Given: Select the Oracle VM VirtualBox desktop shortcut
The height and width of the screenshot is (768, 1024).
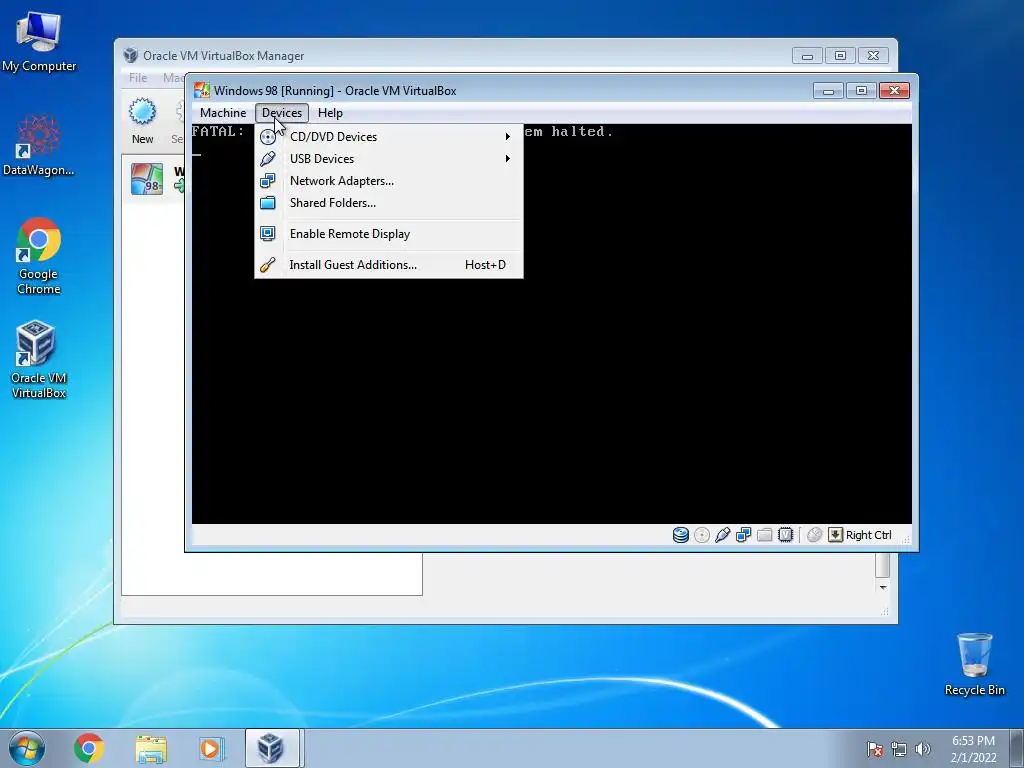Looking at the screenshot, I should point(39,359).
